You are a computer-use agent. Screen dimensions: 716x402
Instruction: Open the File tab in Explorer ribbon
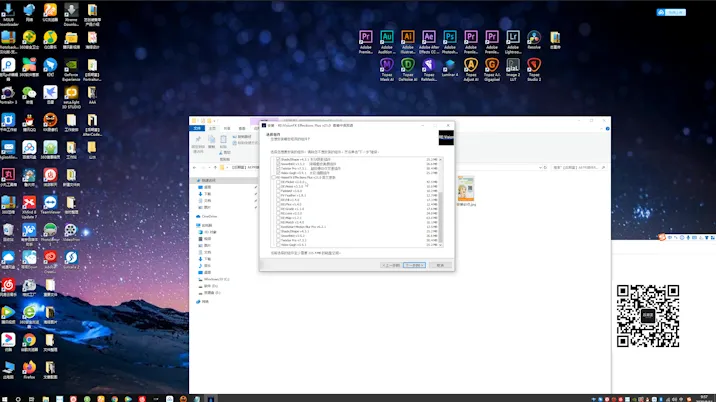pos(198,129)
